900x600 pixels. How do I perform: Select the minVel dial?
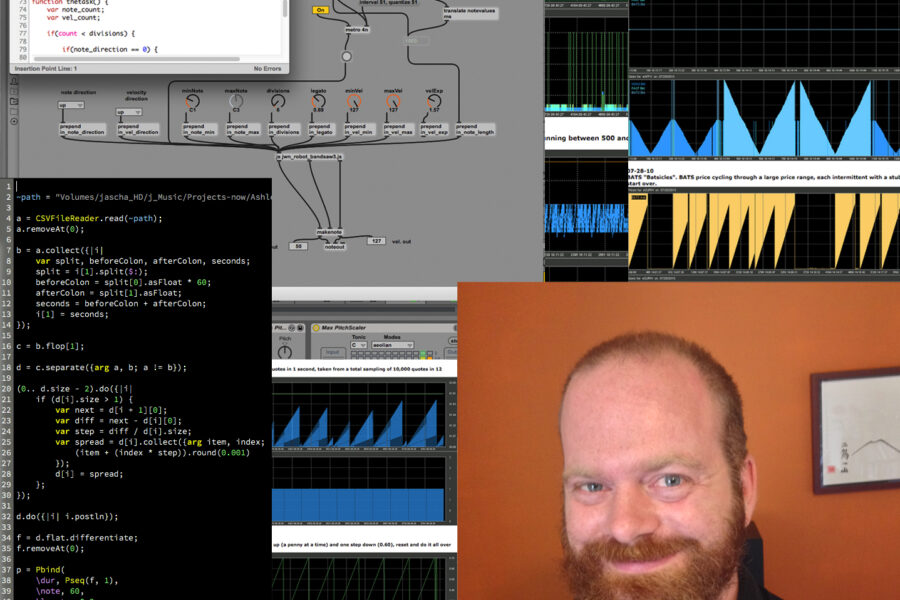[x=354, y=101]
